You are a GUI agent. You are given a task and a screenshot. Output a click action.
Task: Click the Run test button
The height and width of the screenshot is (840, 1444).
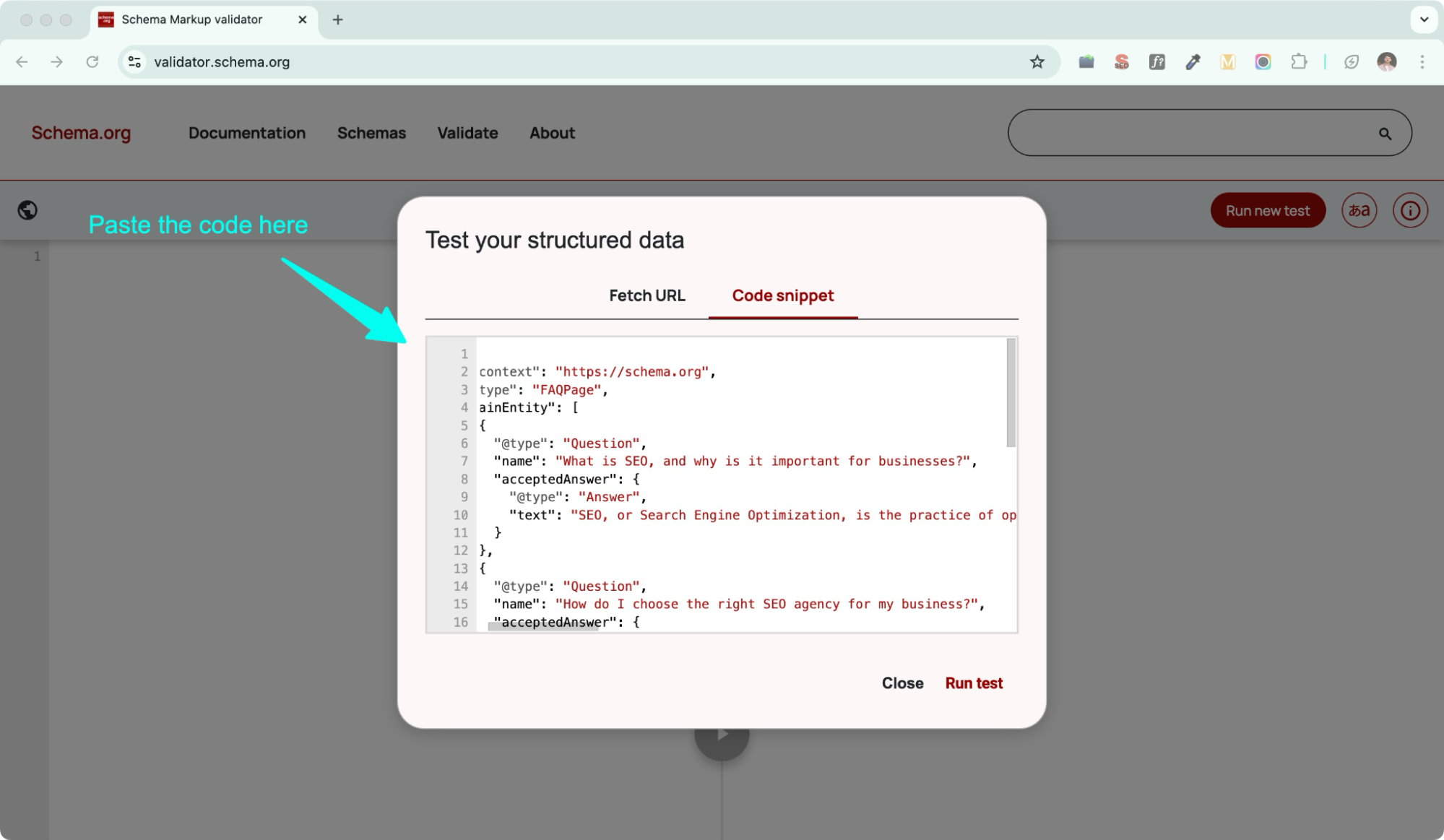pyautogui.click(x=974, y=683)
